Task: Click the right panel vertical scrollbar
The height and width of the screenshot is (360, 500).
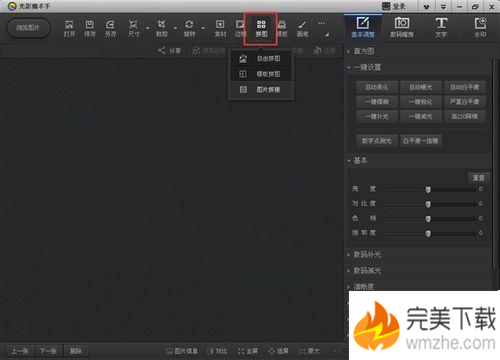Action: 495,163
